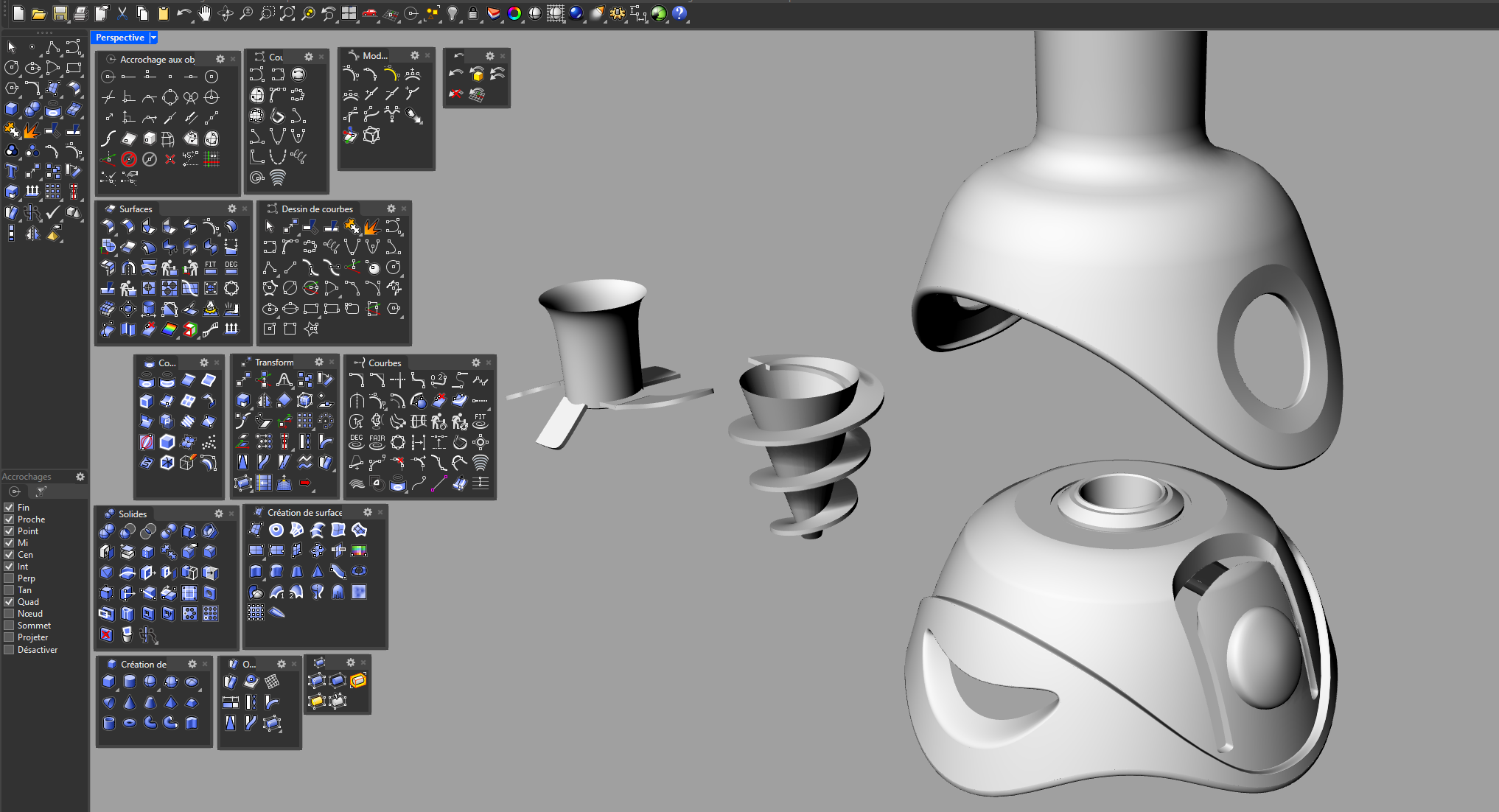Click the light bulb Hide objects icon
1499x812 pixels.
(453, 13)
